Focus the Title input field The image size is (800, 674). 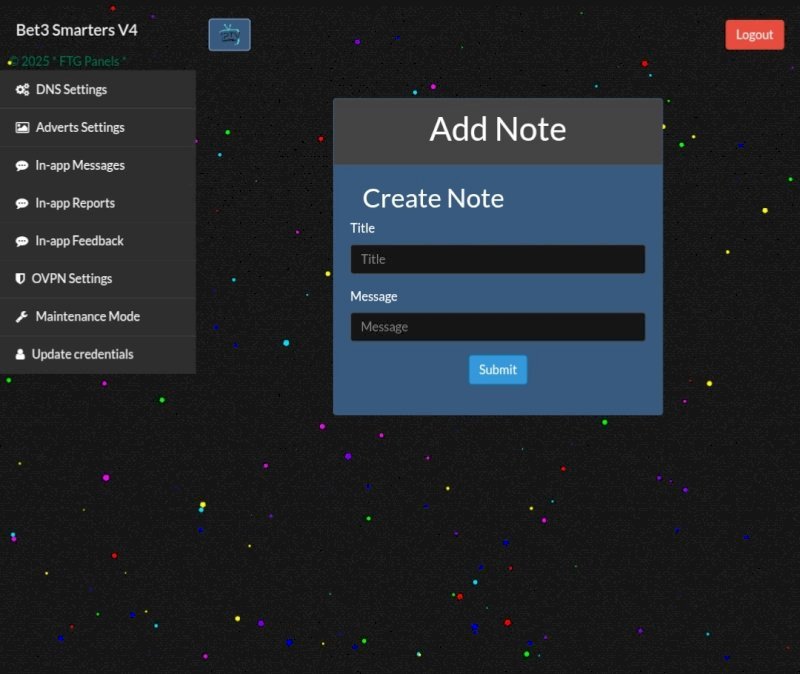pos(497,259)
